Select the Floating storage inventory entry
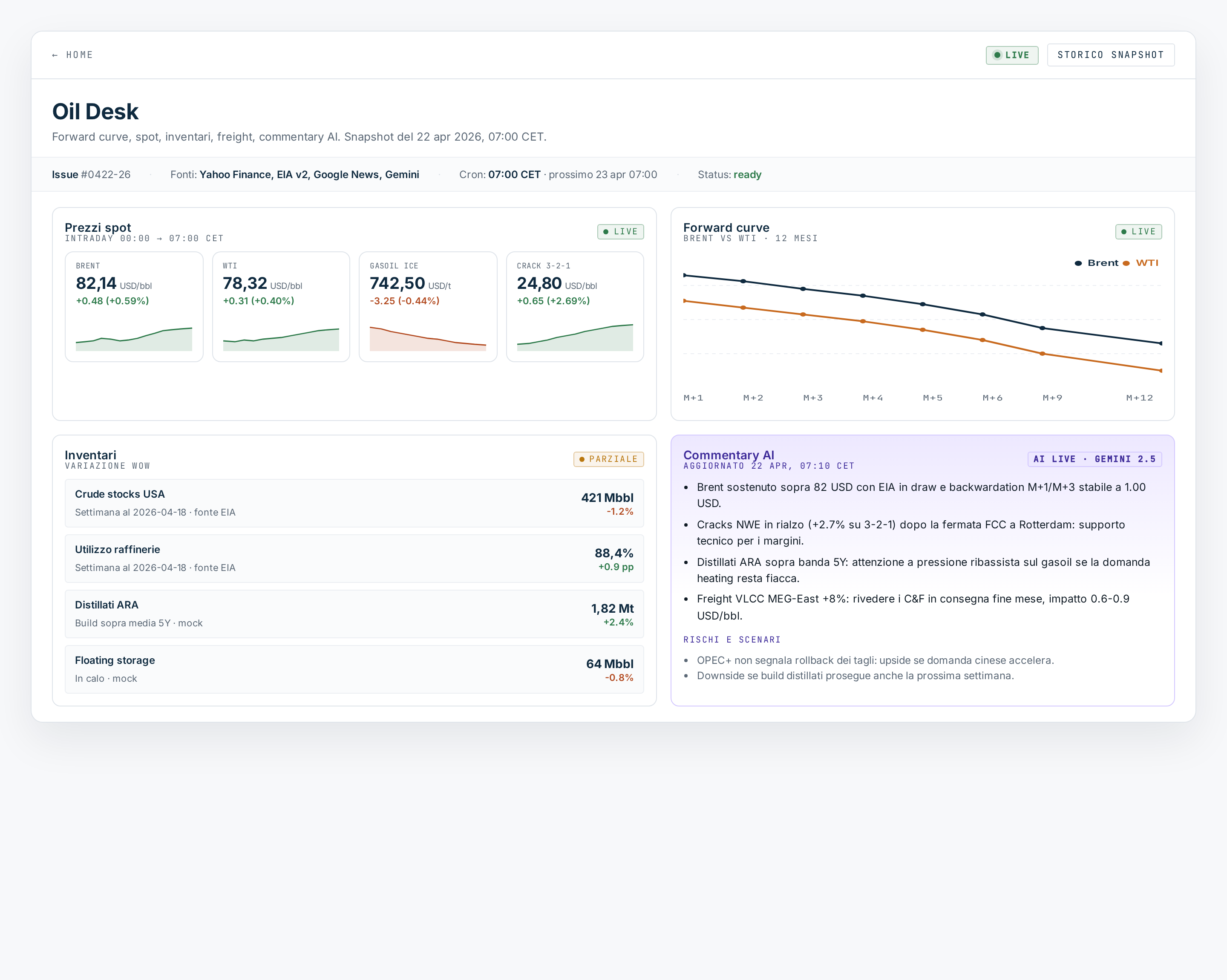This screenshot has width=1227, height=980. 354,669
